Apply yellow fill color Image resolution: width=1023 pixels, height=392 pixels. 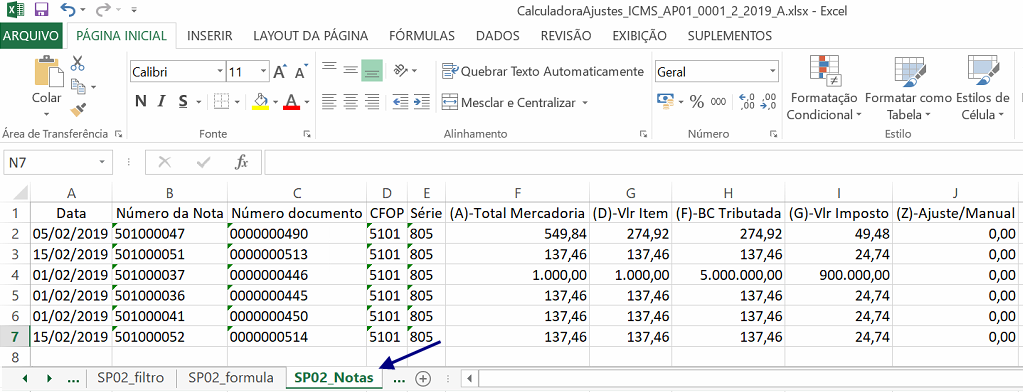[260, 102]
